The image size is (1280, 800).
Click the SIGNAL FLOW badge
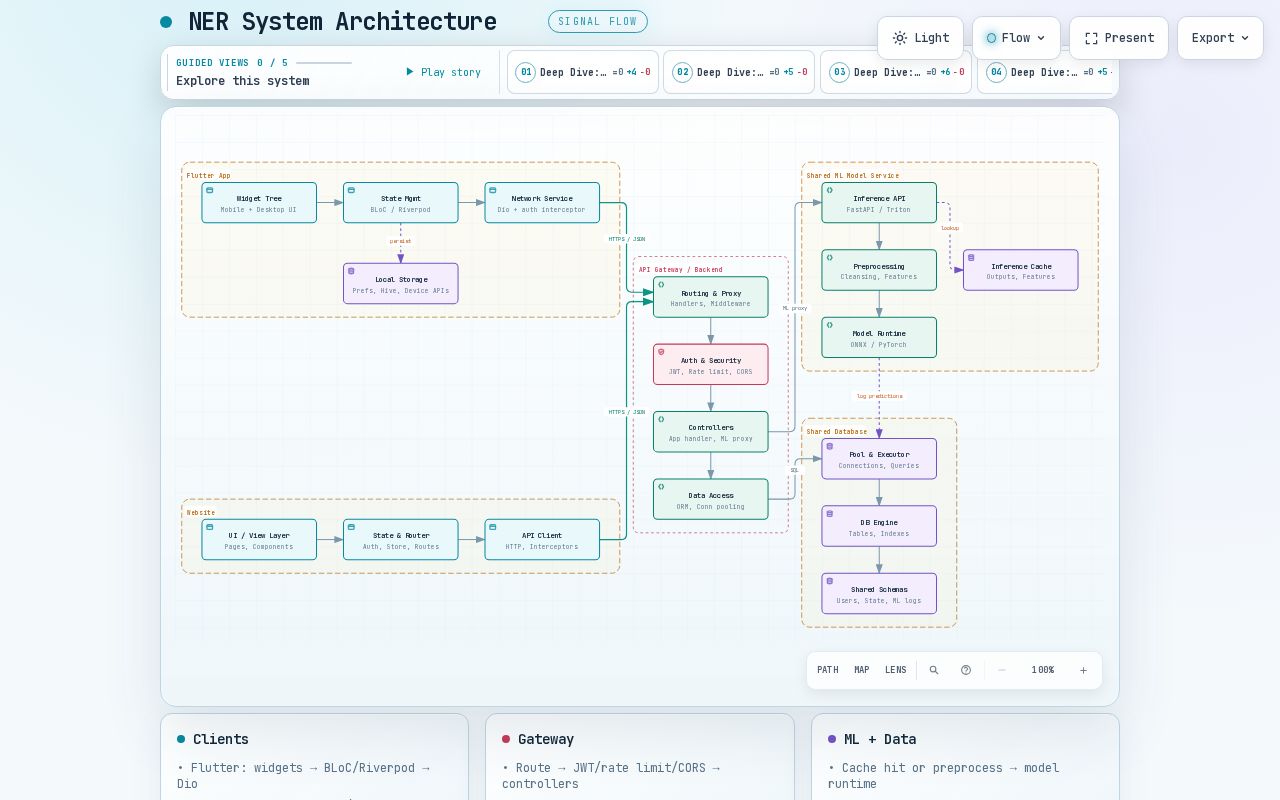pos(598,21)
